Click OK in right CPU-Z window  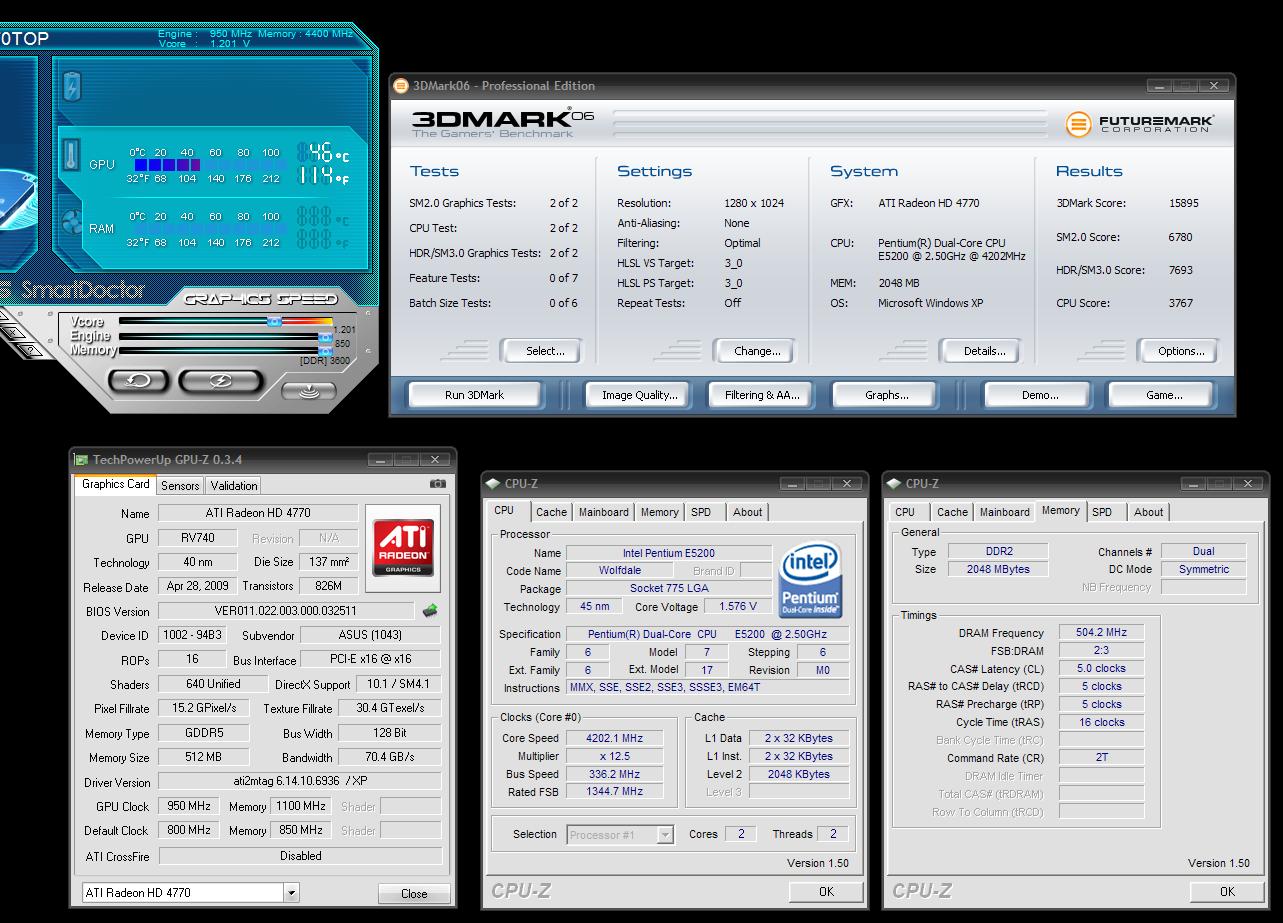[x=1227, y=891]
